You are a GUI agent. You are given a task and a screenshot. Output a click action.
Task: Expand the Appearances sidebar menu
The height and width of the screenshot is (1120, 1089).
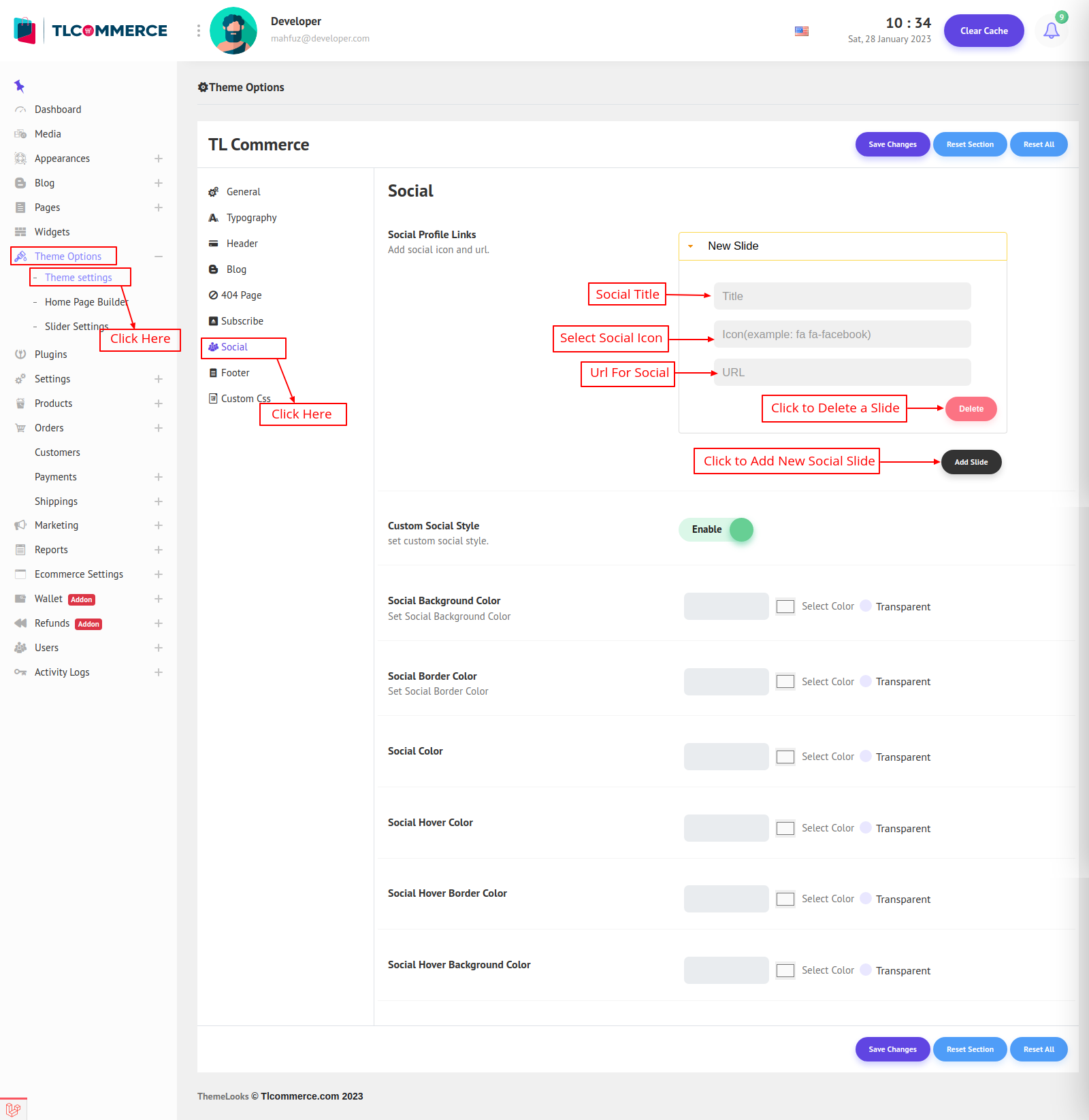click(x=158, y=159)
